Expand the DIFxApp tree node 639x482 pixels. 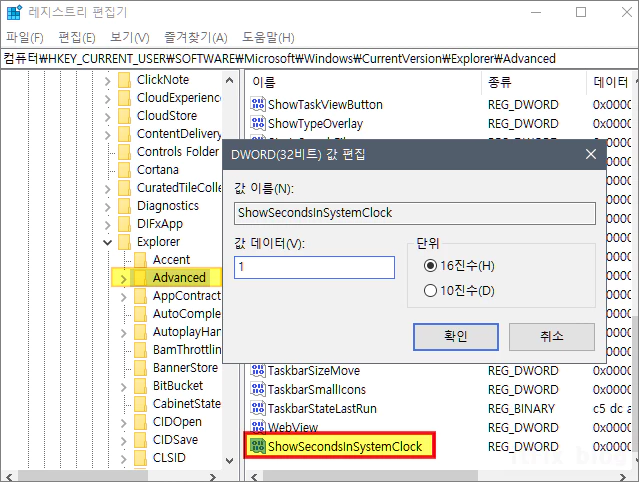click(107, 224)
